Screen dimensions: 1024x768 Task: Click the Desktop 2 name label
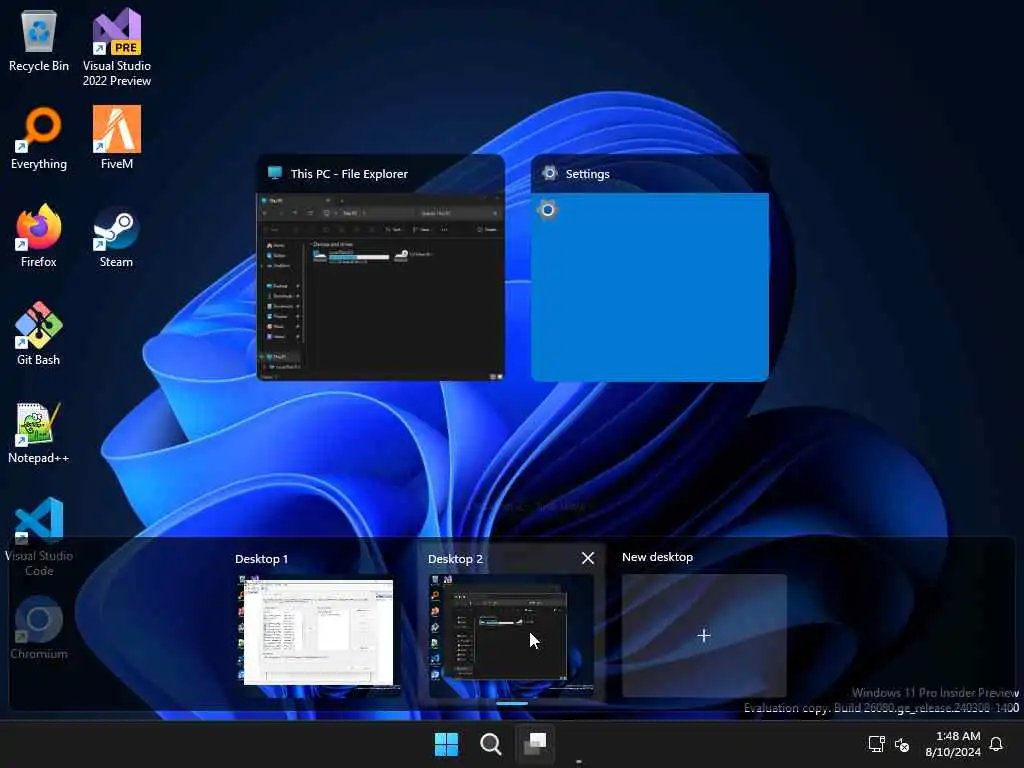(455, 559)
